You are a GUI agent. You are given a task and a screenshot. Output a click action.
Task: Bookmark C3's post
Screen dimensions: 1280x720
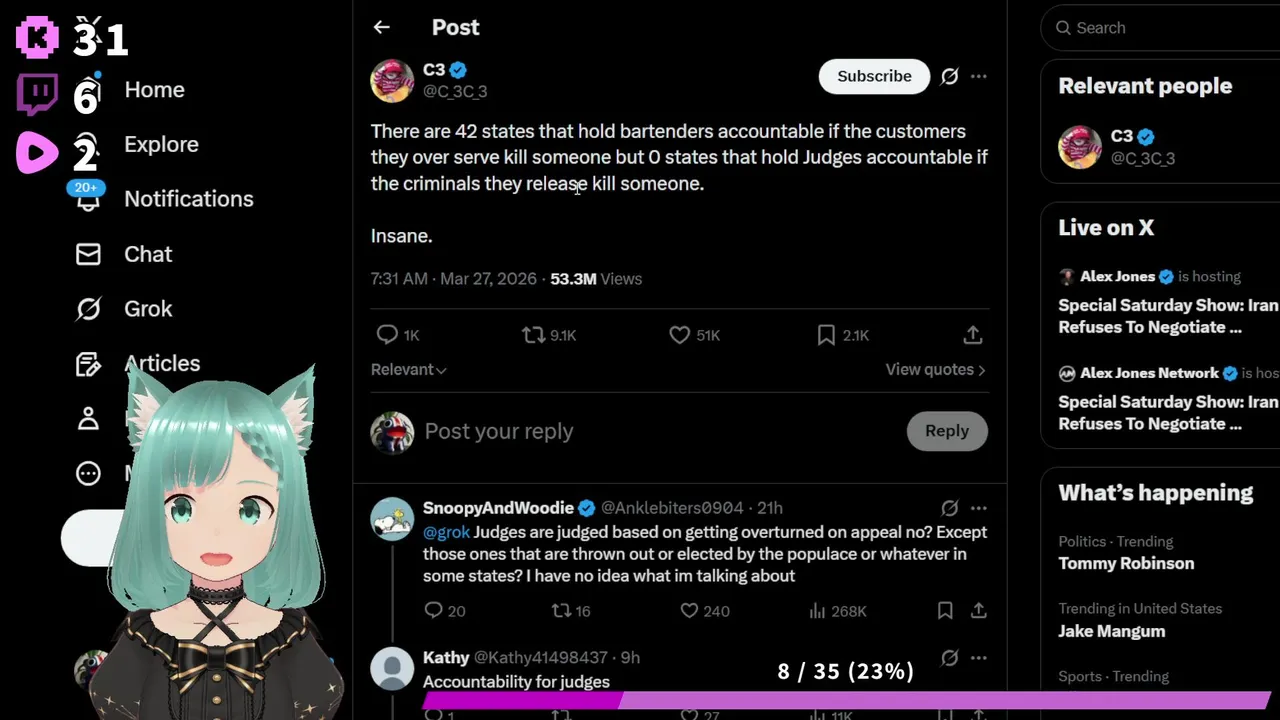click(826, 335)
